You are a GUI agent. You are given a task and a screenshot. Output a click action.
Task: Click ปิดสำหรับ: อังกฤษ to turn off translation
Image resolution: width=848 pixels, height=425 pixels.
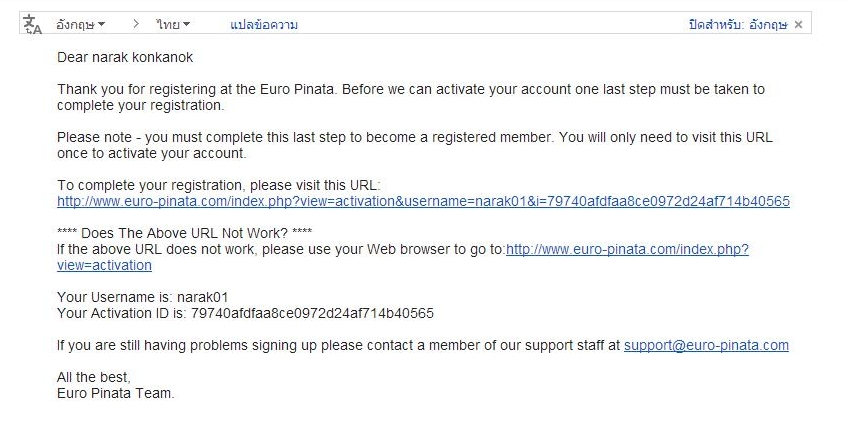pyautogui.click(x=738, y=24)
